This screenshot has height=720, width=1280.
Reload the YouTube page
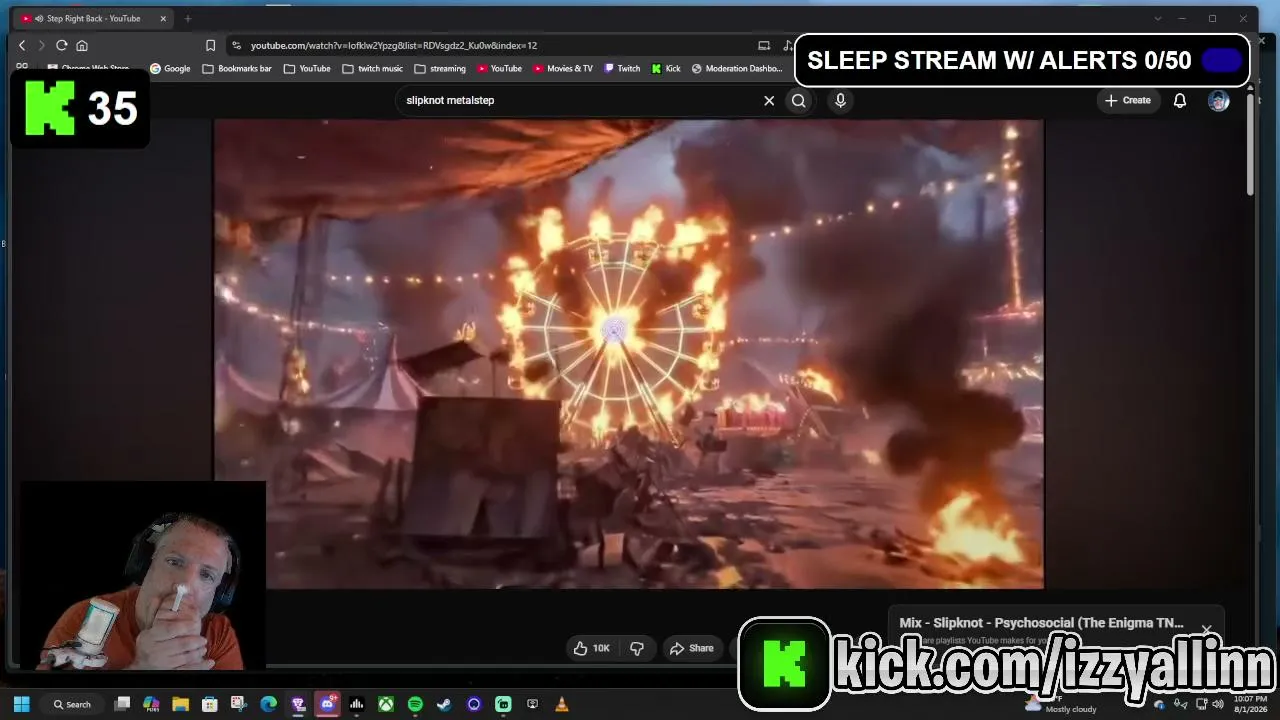point(61,45)
